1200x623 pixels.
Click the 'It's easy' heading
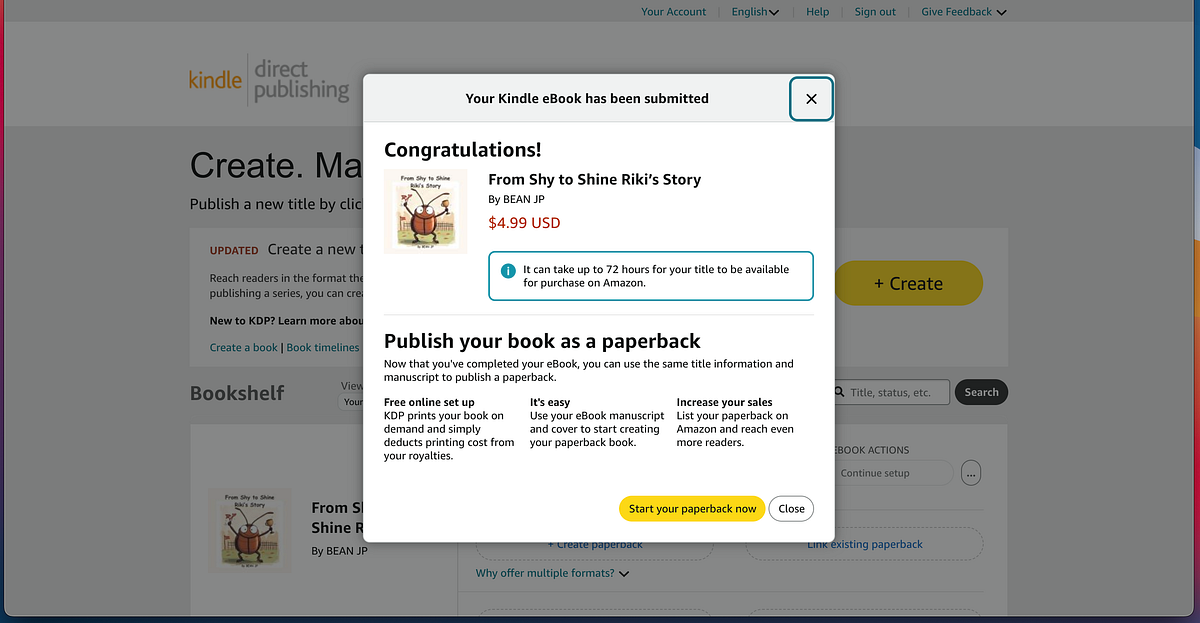pos(549,402)
